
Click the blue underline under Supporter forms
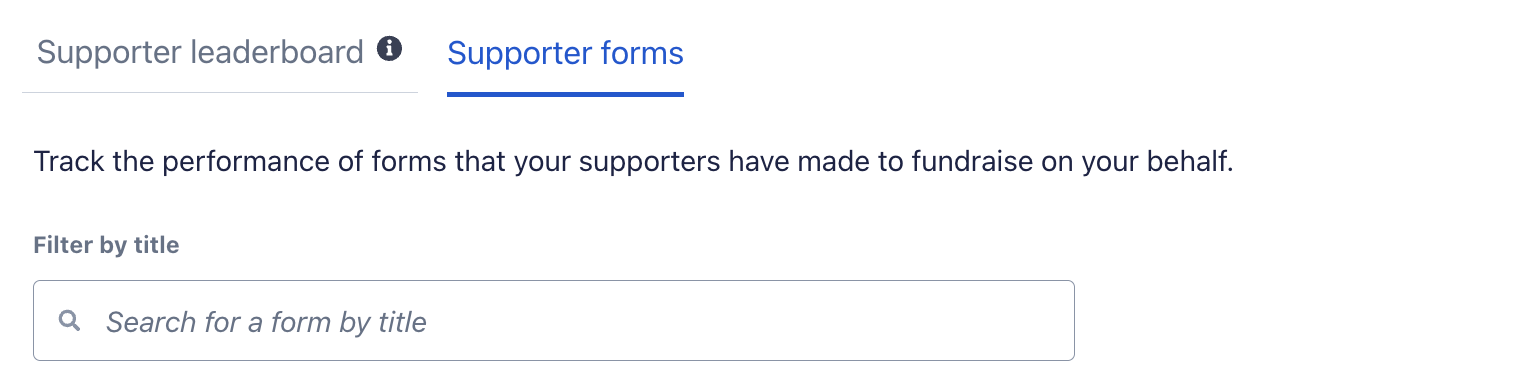[x=565, y=94]
